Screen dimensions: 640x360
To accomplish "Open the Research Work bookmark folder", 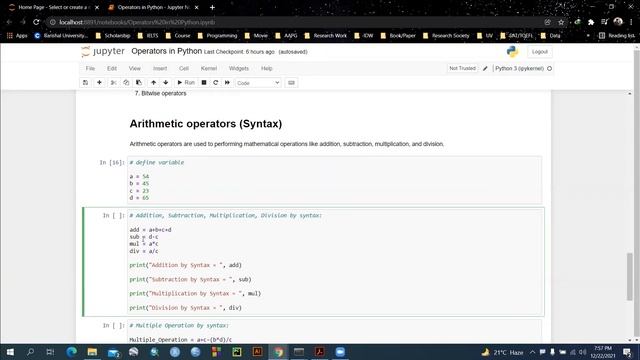I will (x=326, y=36).
